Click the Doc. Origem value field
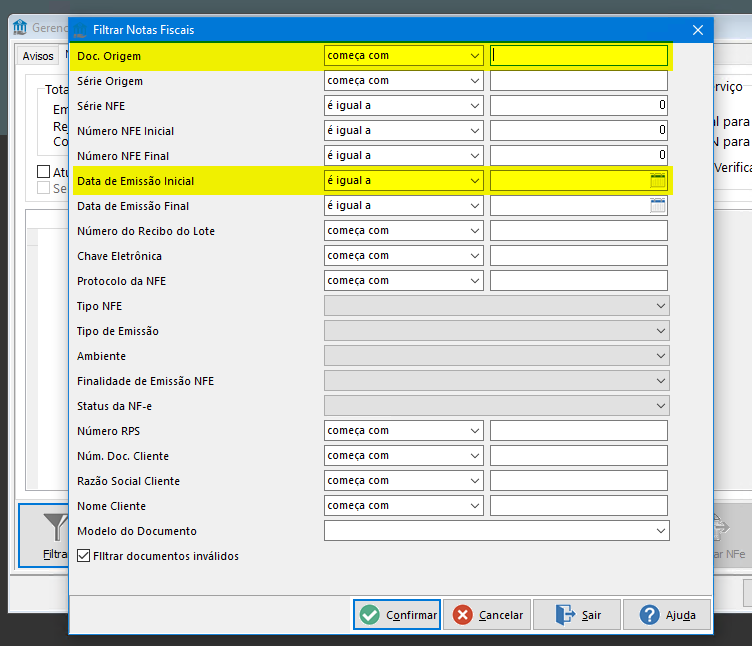 (579, 56)
